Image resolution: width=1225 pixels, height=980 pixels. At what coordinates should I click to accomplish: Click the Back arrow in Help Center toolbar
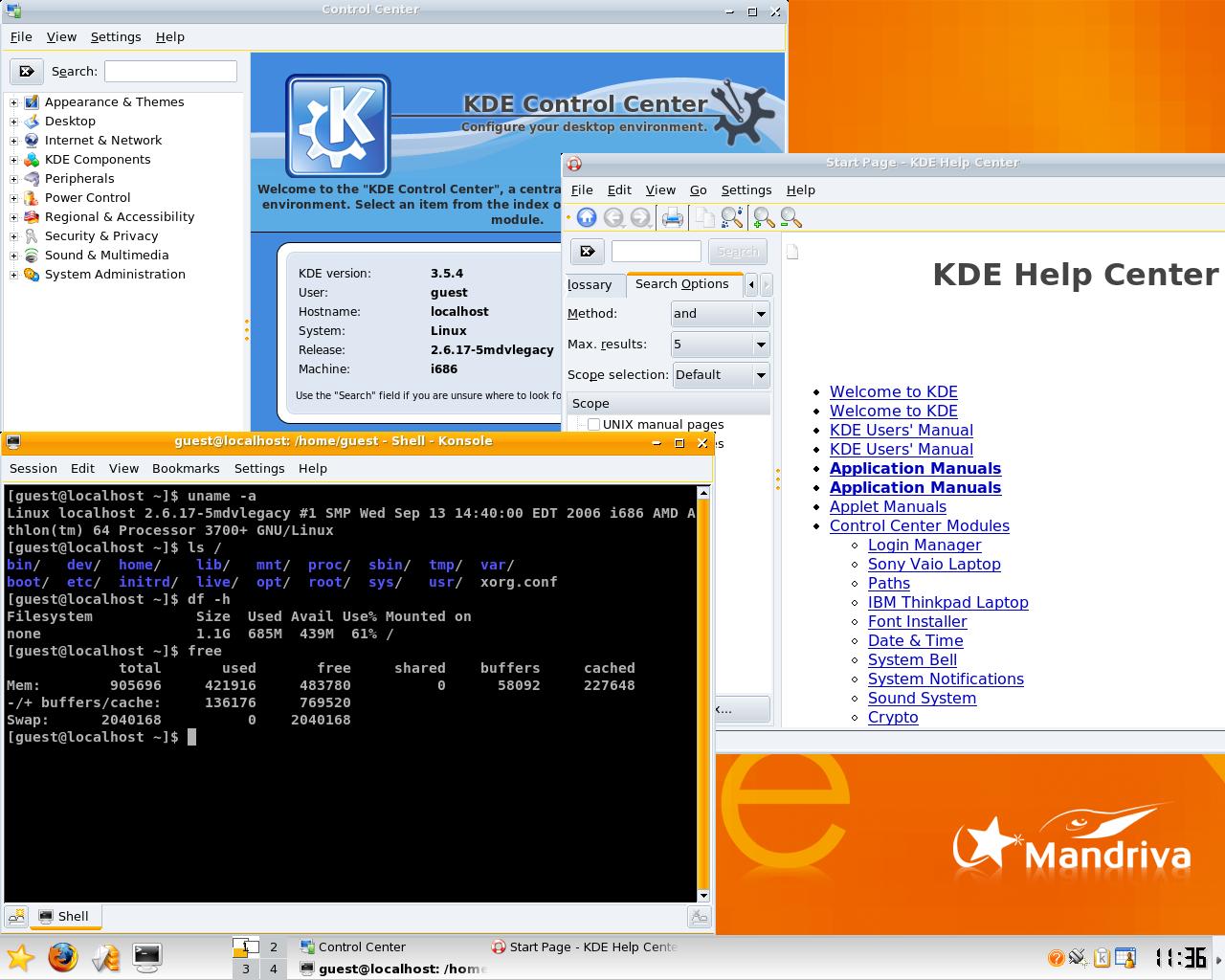[x=613, y=218]
